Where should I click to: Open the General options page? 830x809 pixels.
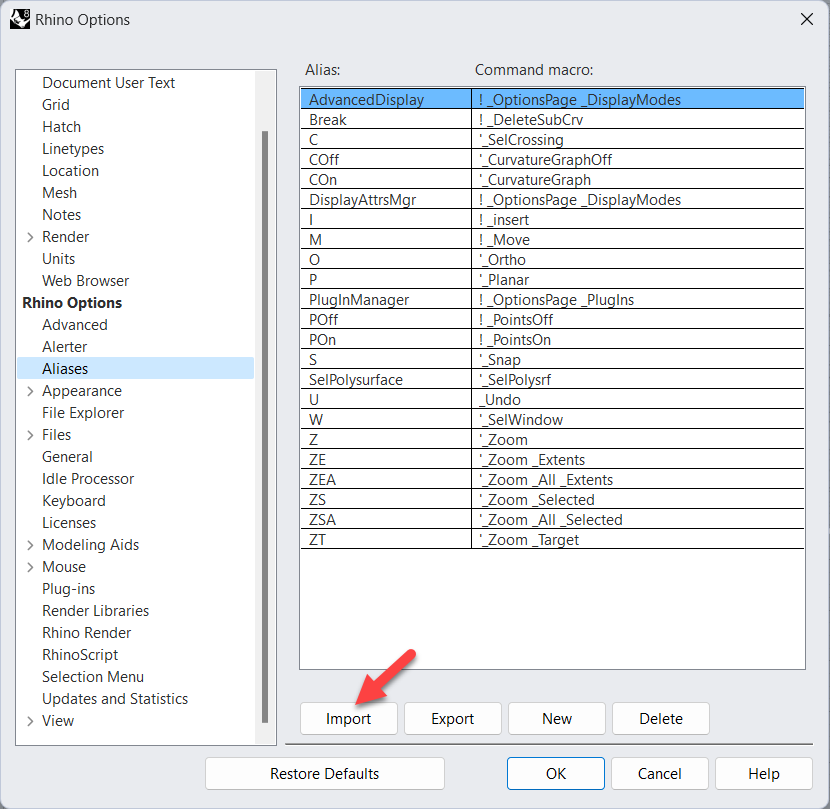[67, 457]
